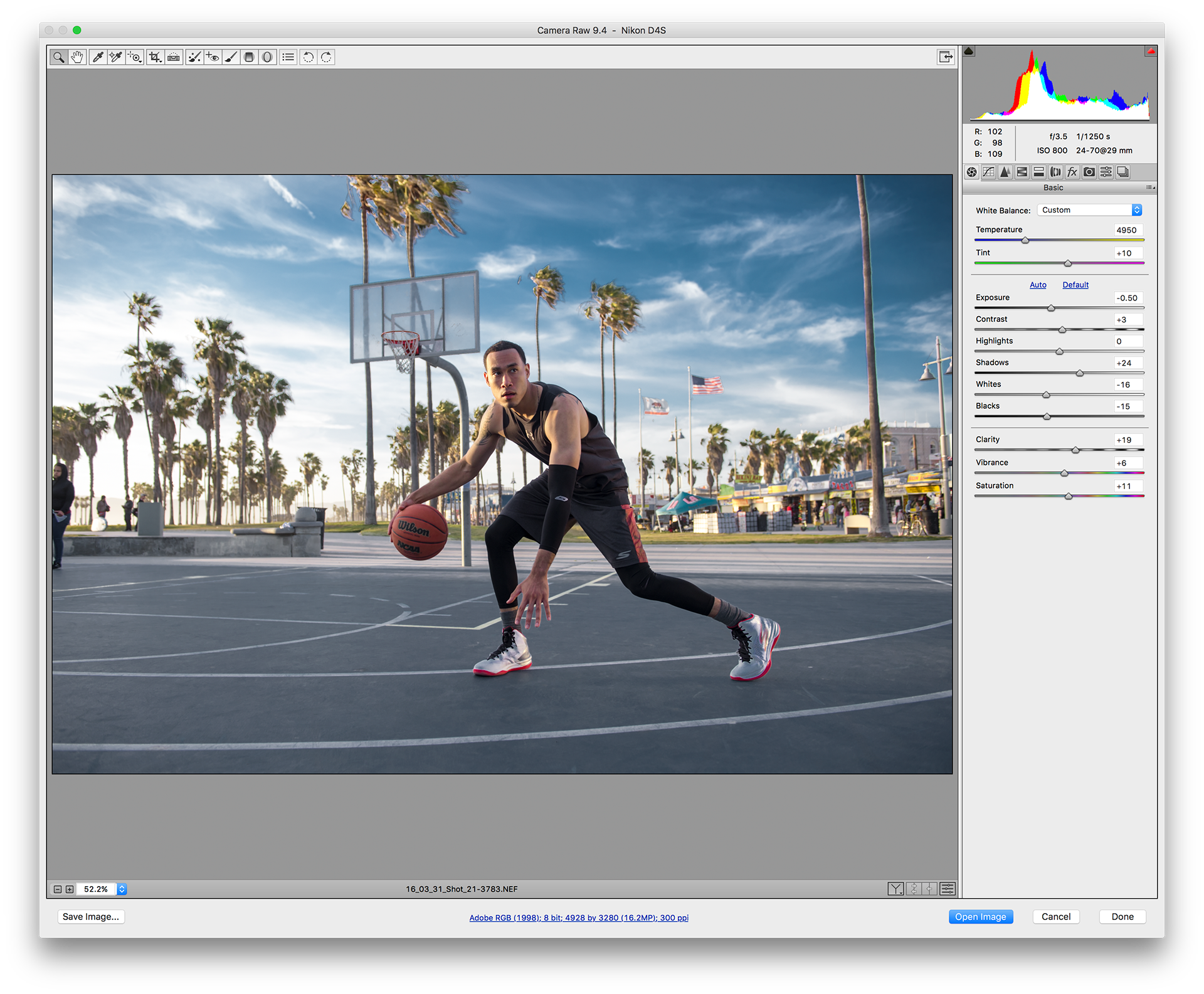Click the Open Image button

tap(980, 916)
